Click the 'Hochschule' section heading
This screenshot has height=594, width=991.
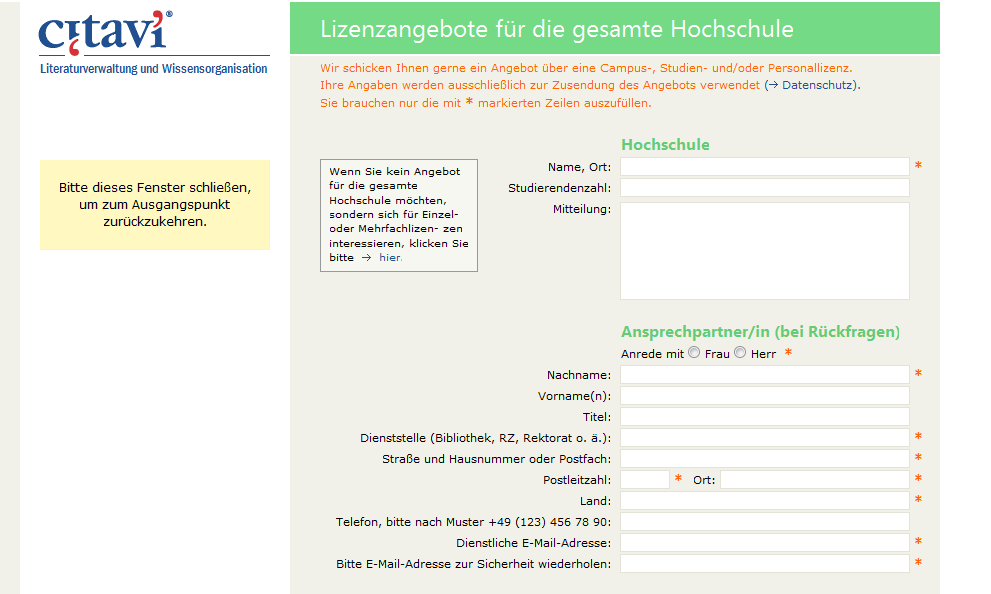[665, 145]
